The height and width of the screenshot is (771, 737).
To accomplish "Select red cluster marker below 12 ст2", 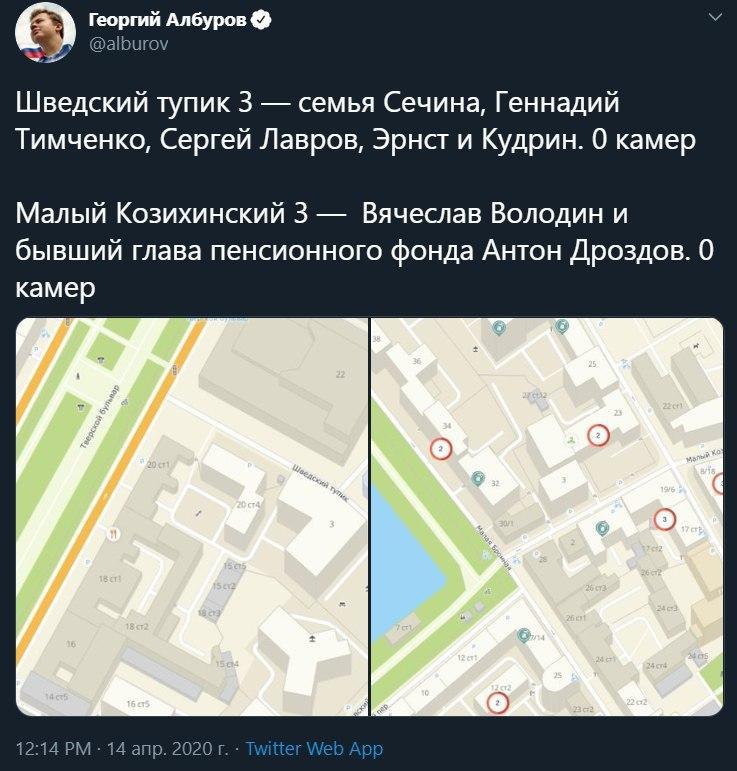I will click(x=495, y=702).
